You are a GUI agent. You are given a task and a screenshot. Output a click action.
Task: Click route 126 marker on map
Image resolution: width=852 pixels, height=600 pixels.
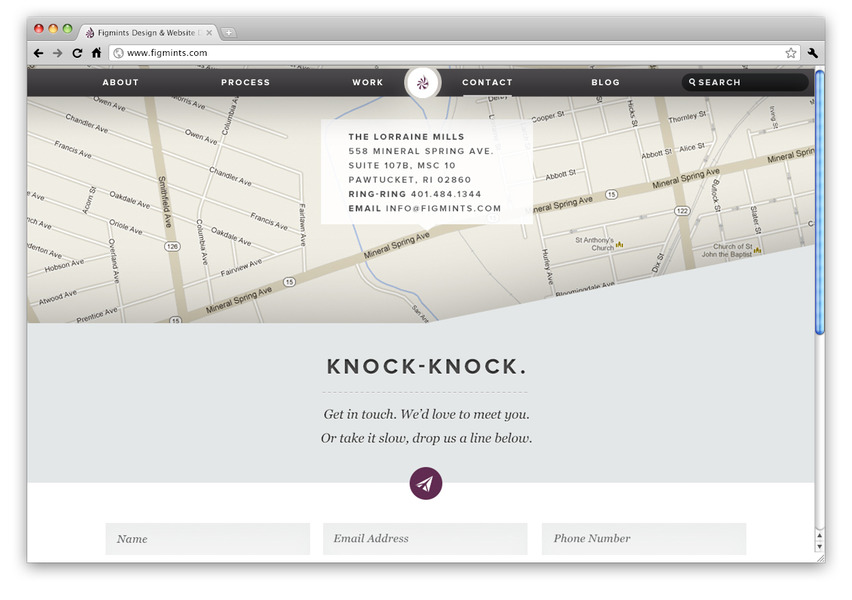click(172, 246)
